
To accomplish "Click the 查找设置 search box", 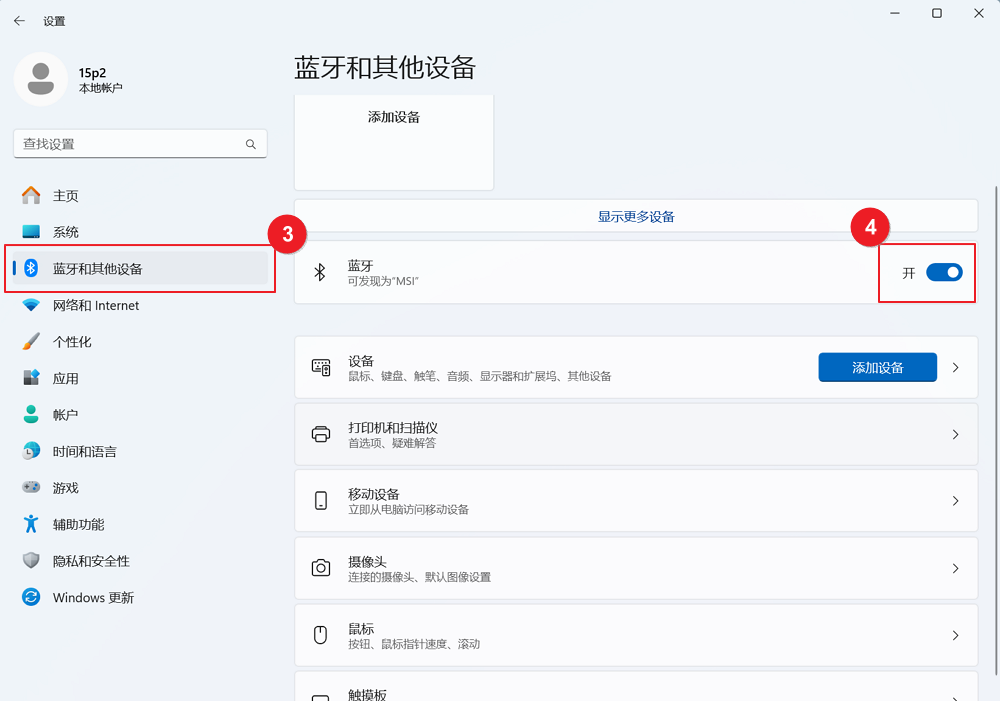I will click(140, 143).
